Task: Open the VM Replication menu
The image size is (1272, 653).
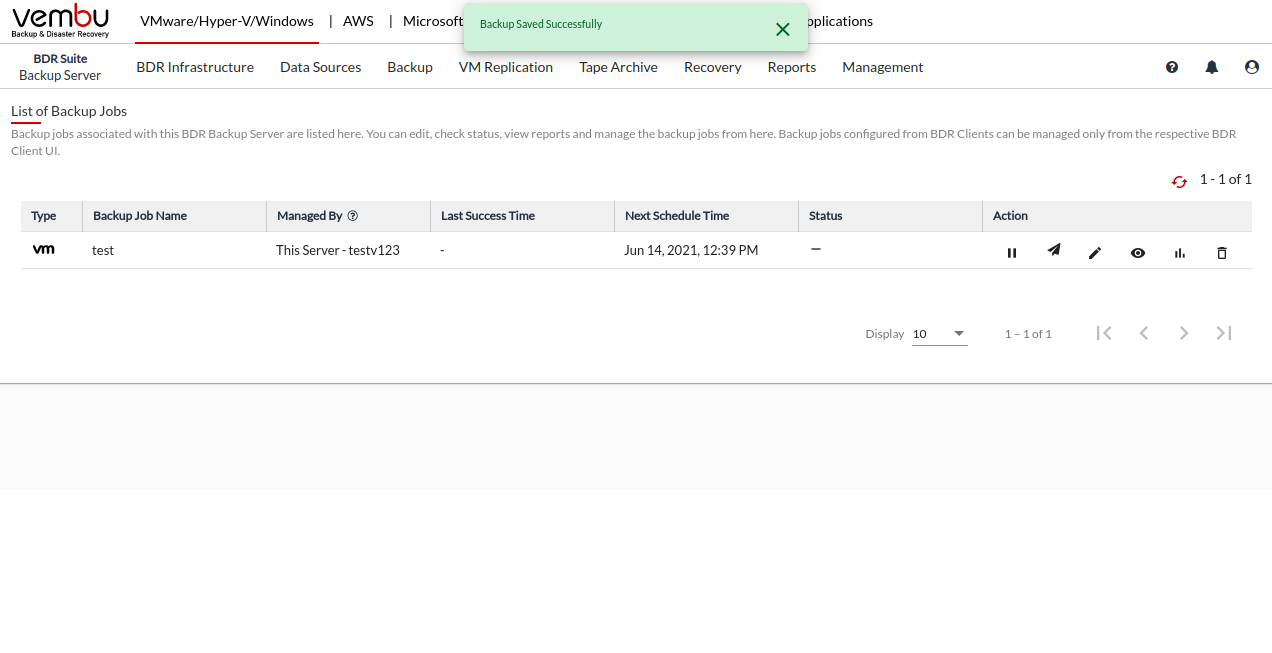Action: click(505, 67)
